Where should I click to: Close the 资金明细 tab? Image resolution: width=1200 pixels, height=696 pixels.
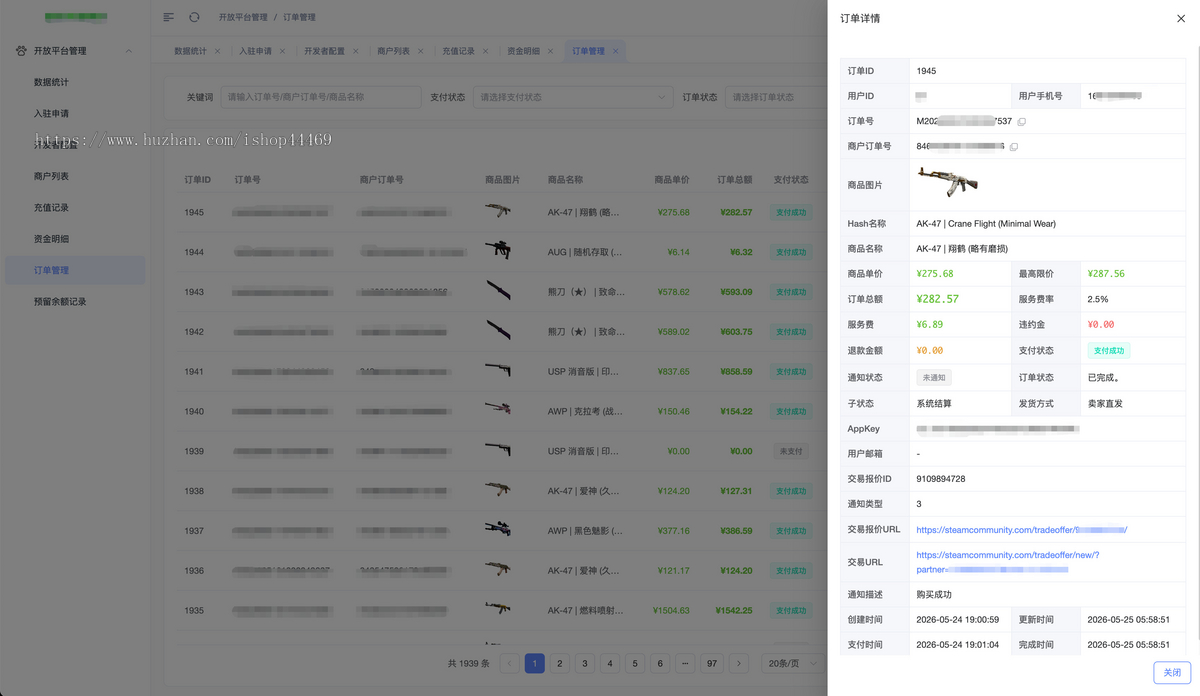[551, 51]
